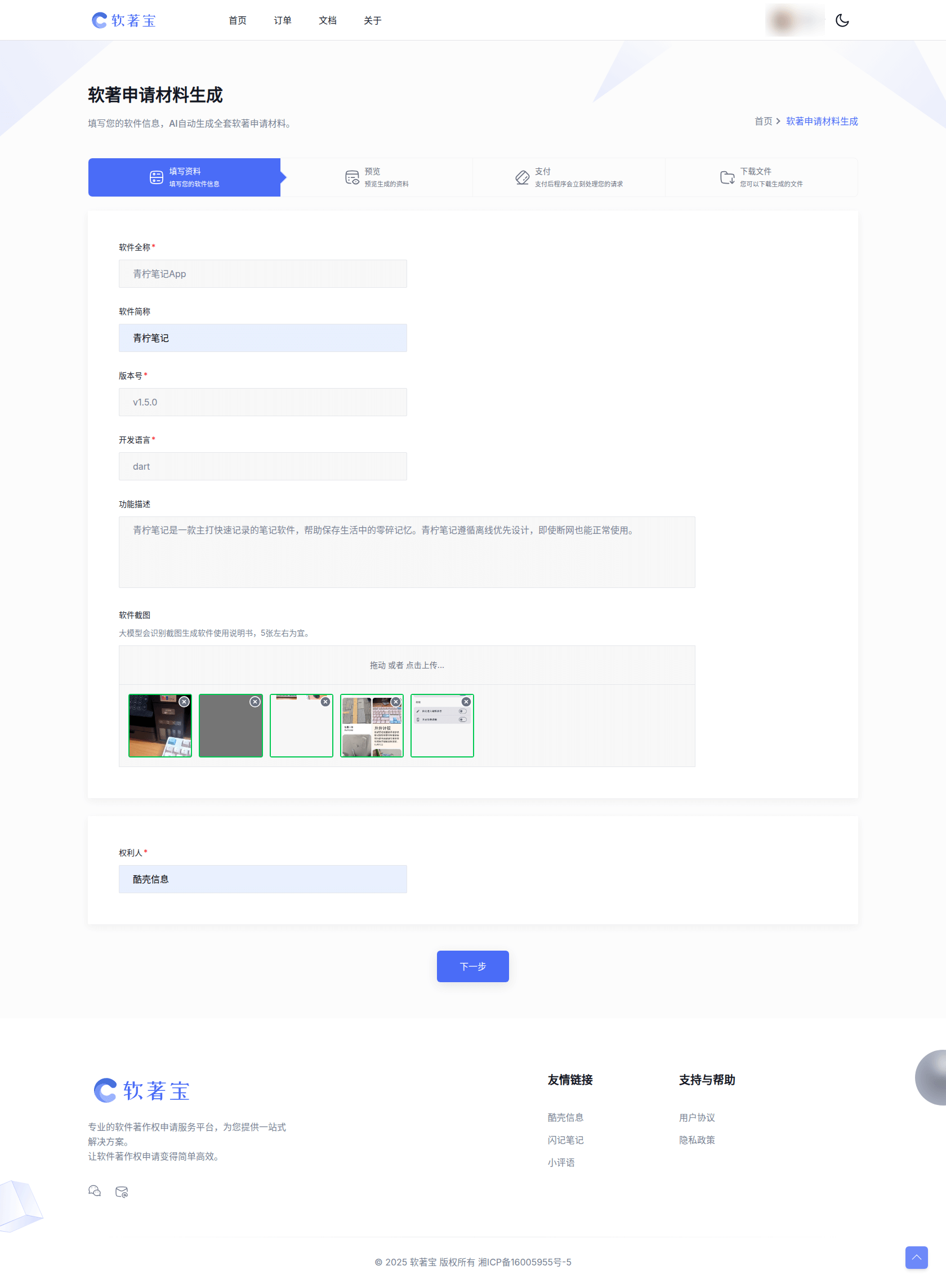Image resolution: width=946 pixels, height=1288 pixels.
Task: Click the 拖动 或者 点击上传 upload area
Action: click(407, 666)
